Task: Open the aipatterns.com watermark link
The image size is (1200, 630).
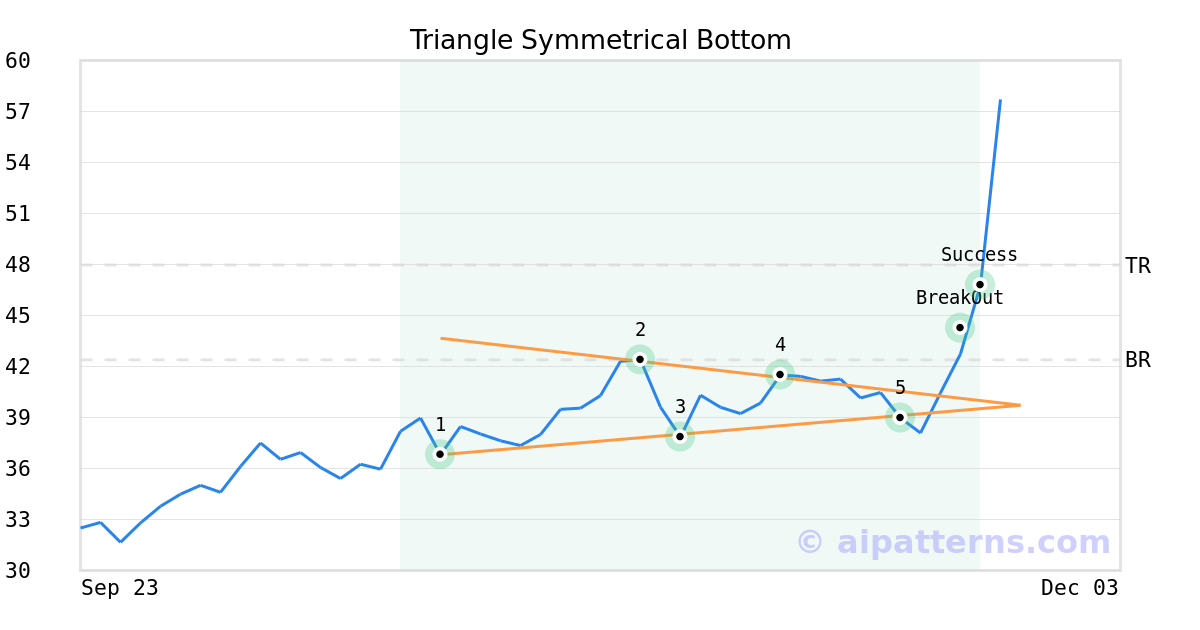Action: (x=953, y=542)
